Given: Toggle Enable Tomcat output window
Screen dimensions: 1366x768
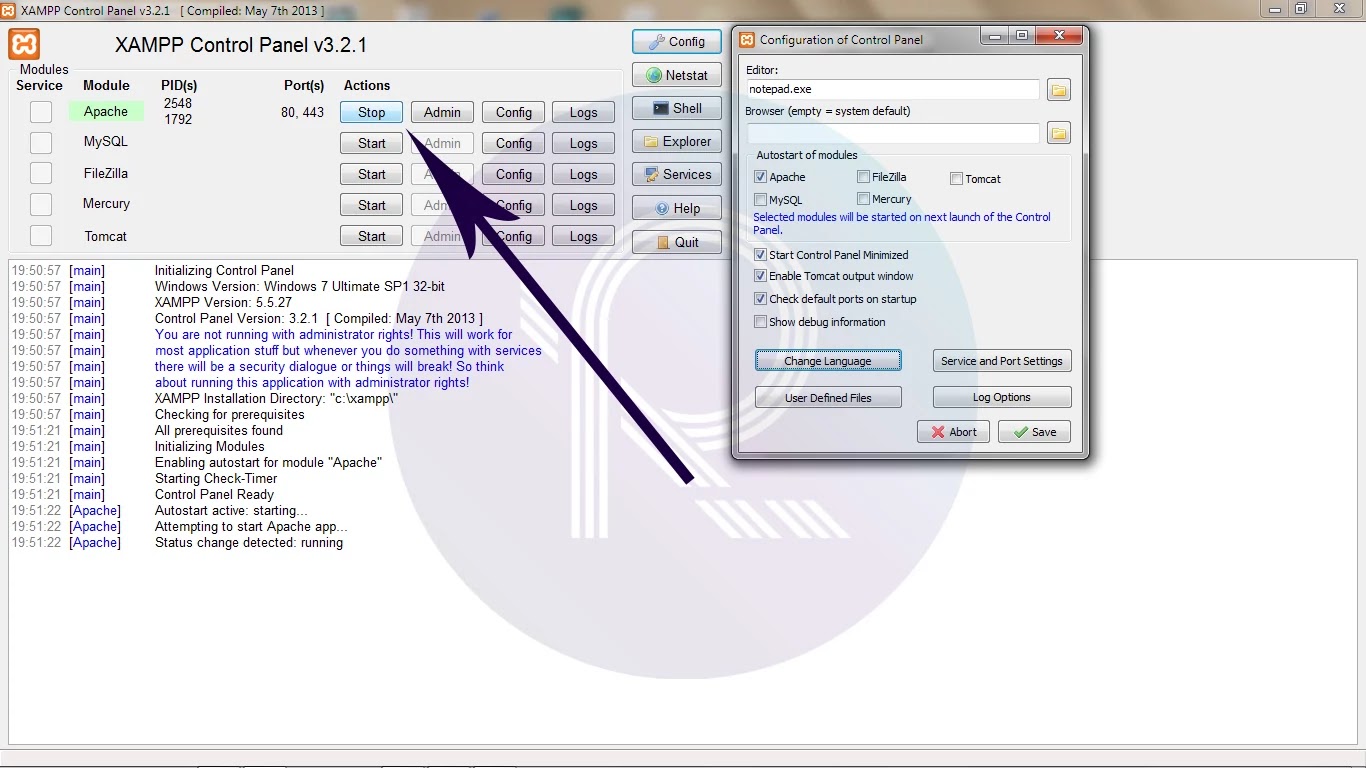Looking at the screenshot, I should (761, 276).
